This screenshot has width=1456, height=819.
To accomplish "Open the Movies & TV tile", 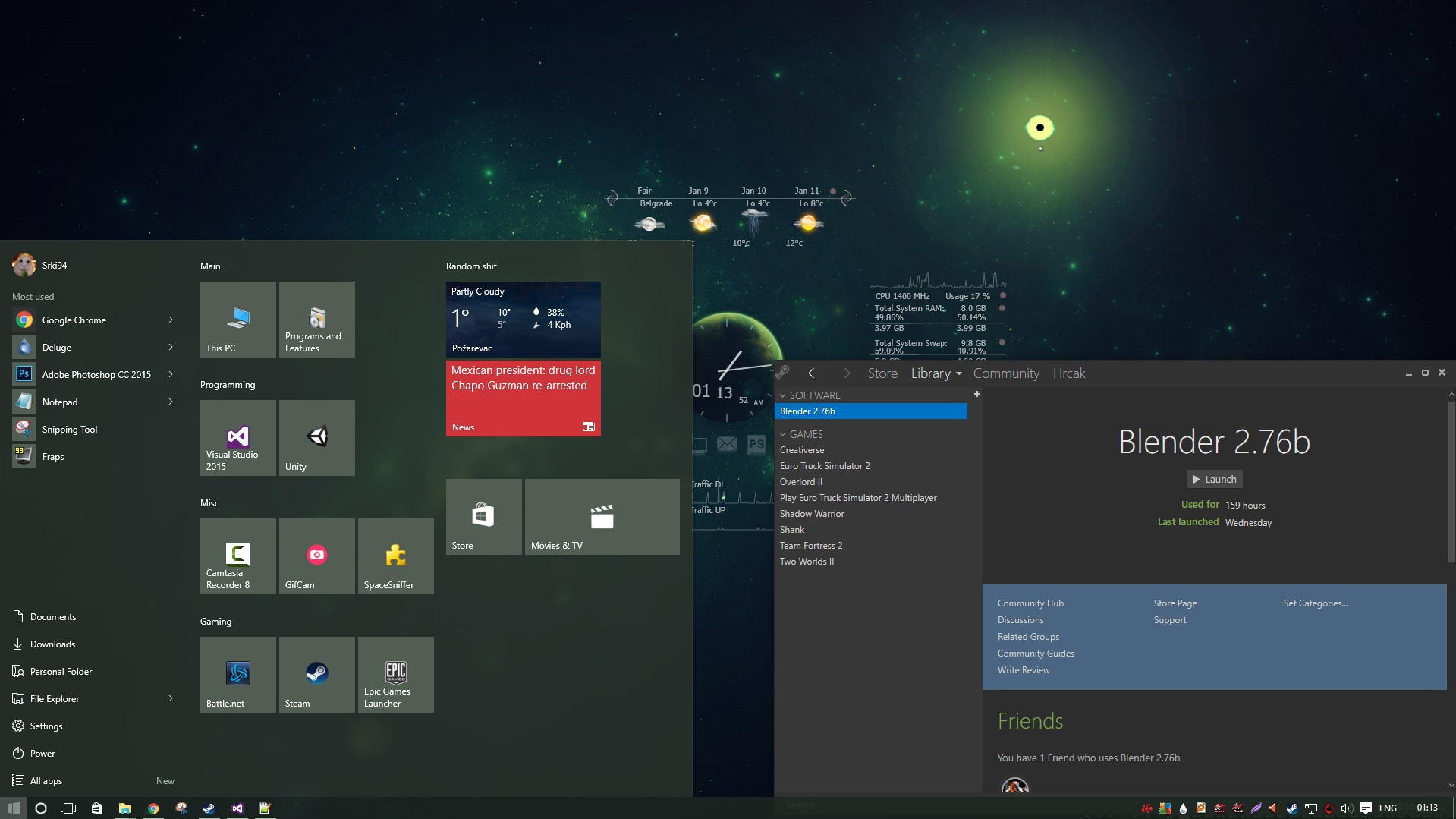I will point(602,517).
